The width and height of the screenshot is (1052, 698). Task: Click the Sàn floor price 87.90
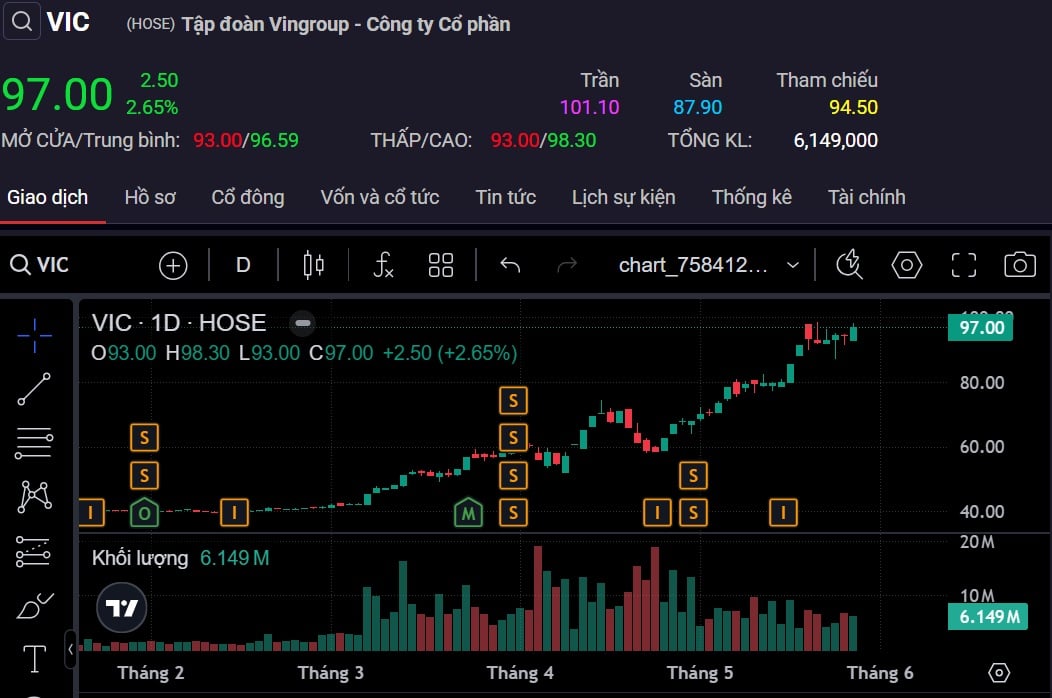click(x=698, y=107)
